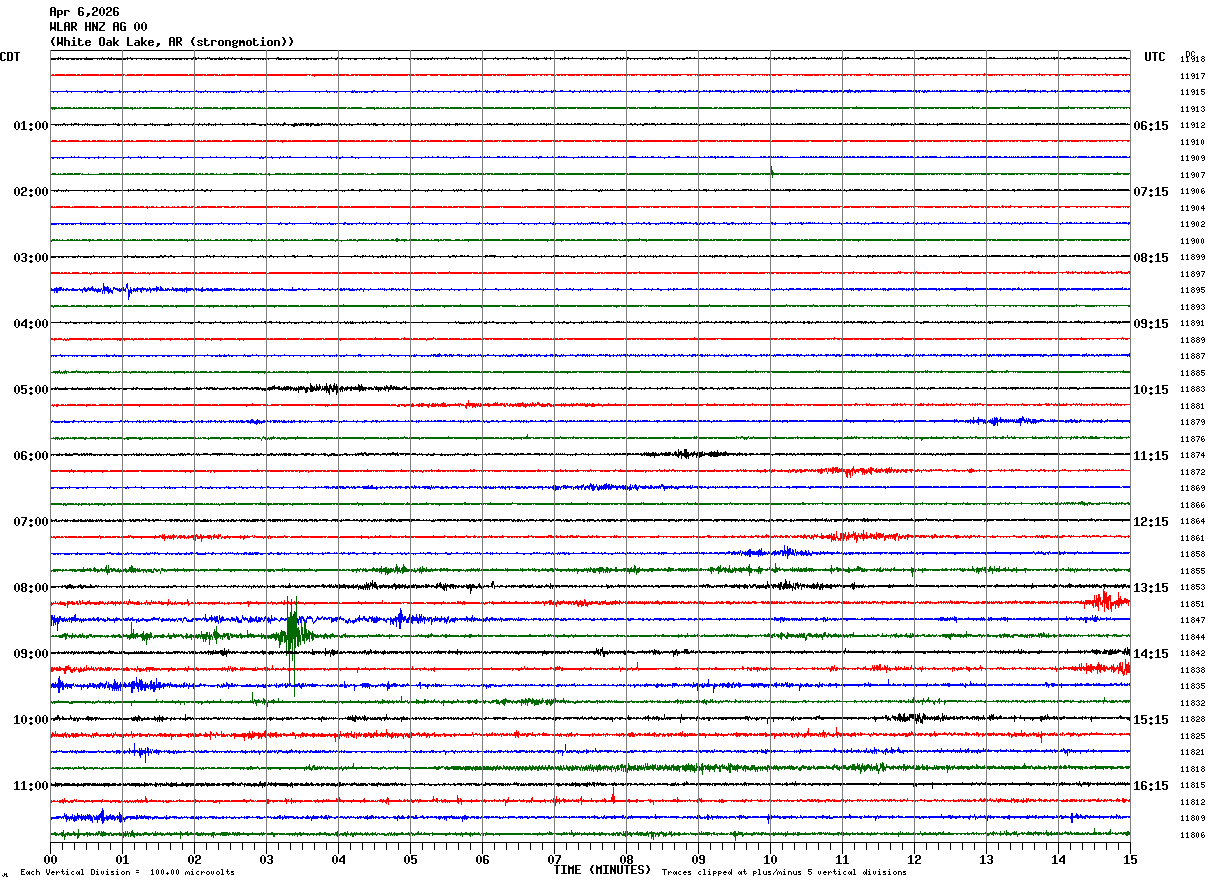1210x886 pixels.
Task: Click the DC offset value "11815"
Action: coord(1192,786)
